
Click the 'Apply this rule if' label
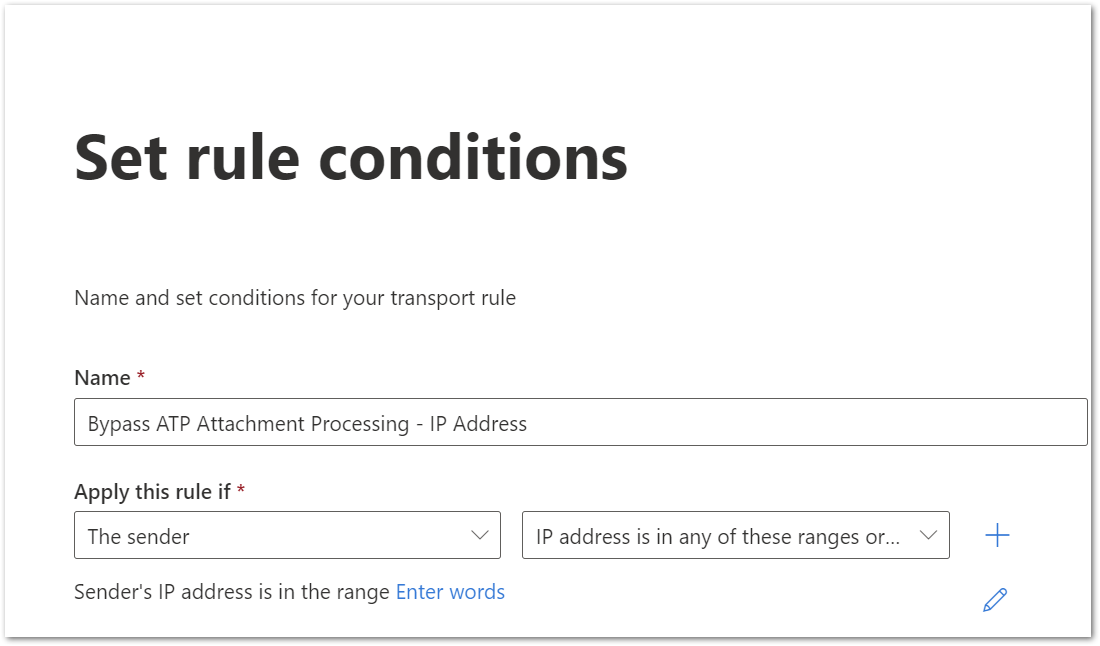[152, 492]
